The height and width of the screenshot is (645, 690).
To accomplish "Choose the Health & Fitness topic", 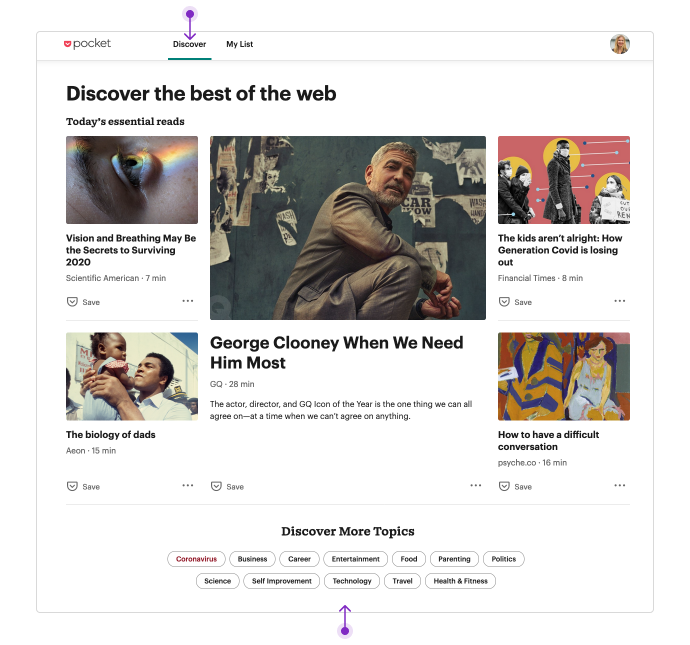I will pos(460,581).
